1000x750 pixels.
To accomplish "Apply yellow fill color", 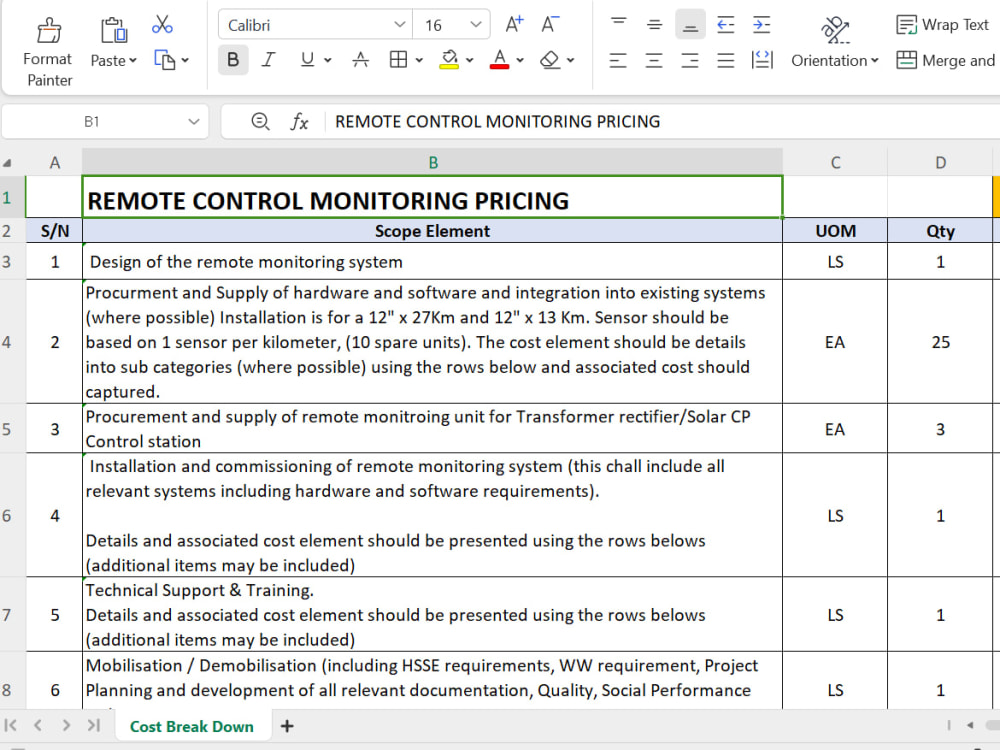I will point(450,60).
